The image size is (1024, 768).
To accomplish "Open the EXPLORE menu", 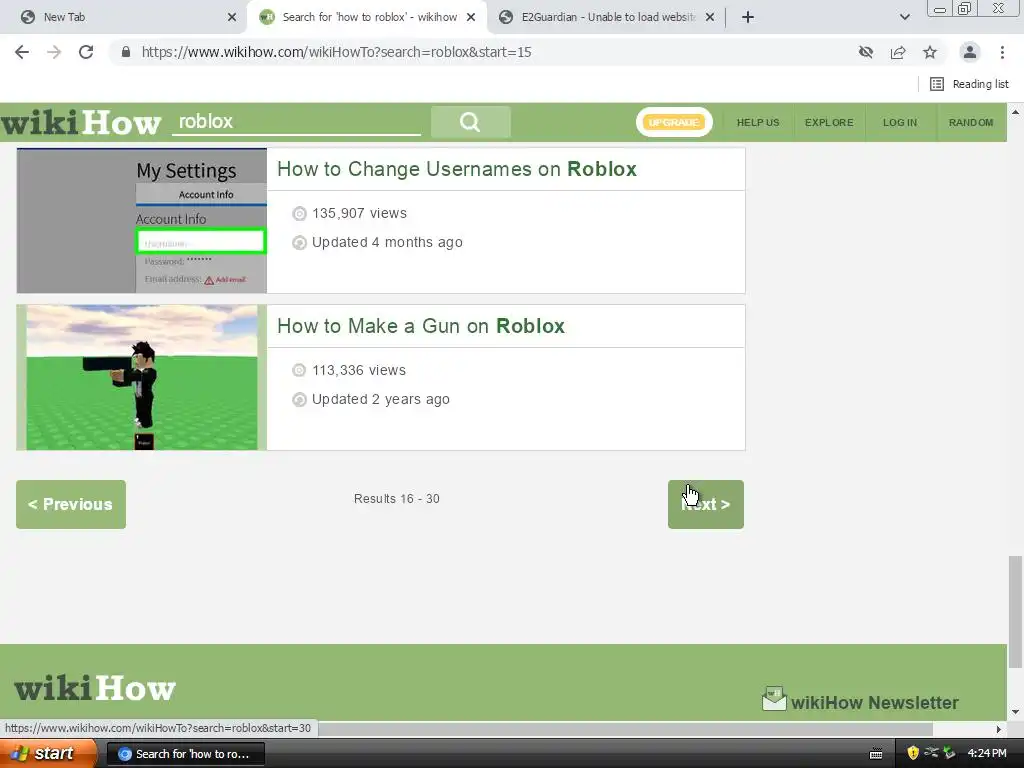I will click(x=829, y=122).
